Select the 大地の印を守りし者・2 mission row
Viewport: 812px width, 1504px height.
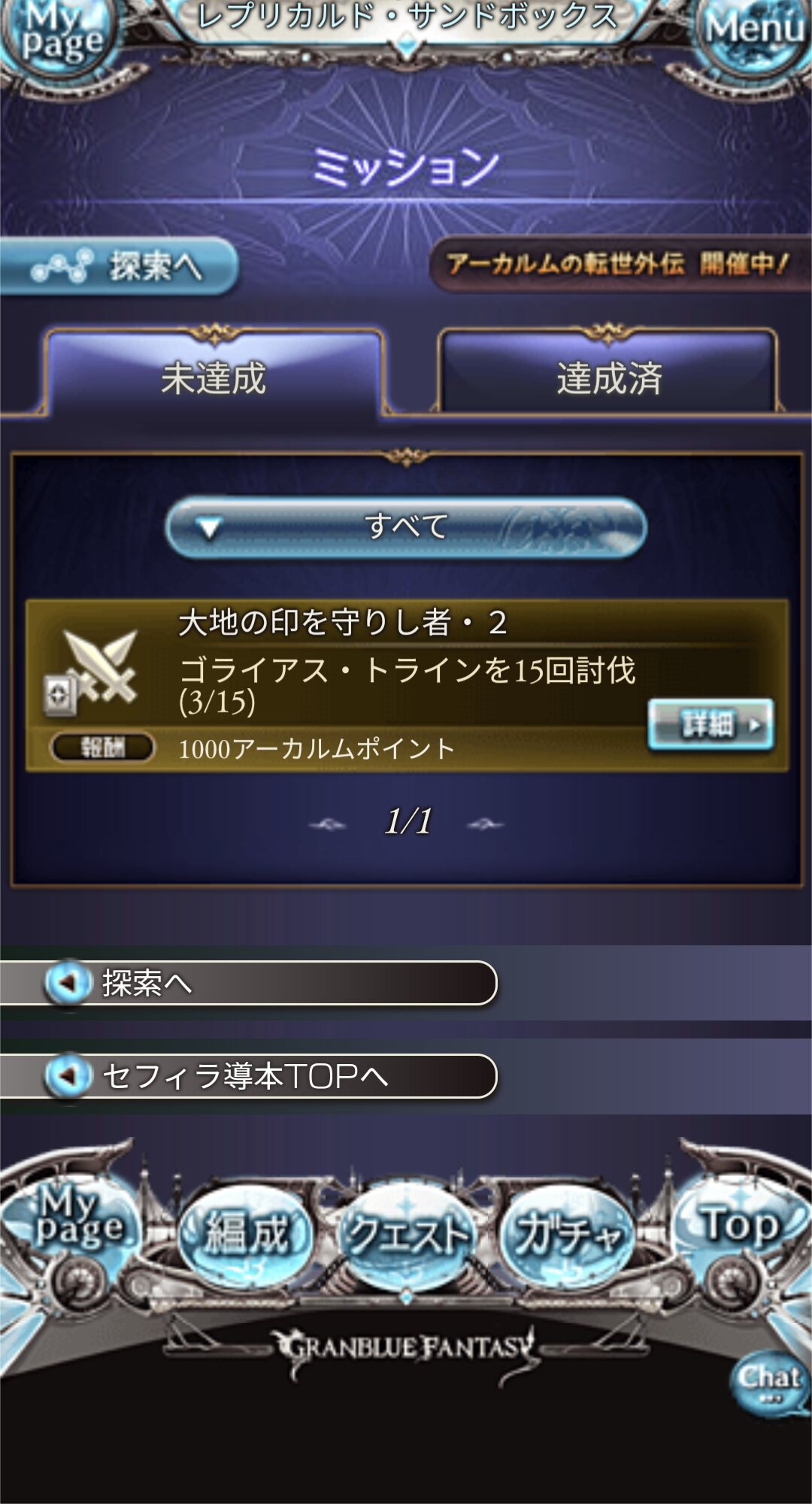[408, 685]
